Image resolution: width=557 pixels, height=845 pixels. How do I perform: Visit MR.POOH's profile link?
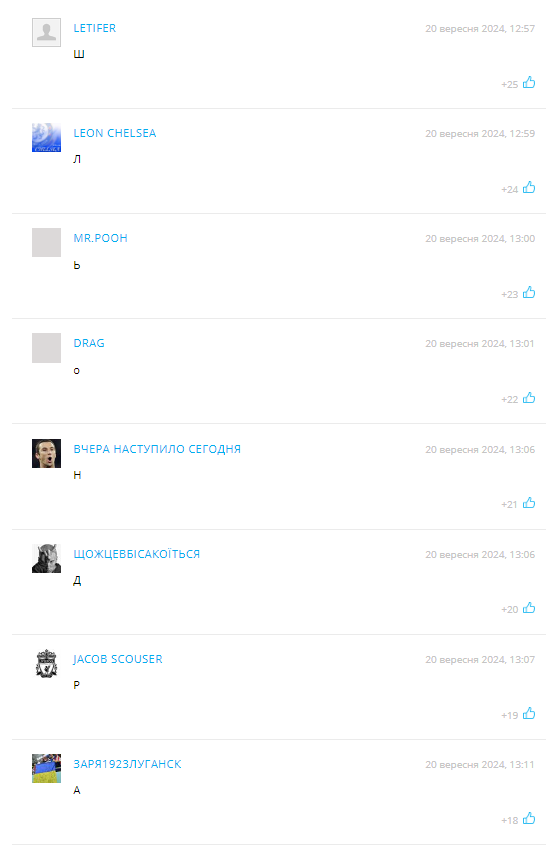click(x=101, y=238)
